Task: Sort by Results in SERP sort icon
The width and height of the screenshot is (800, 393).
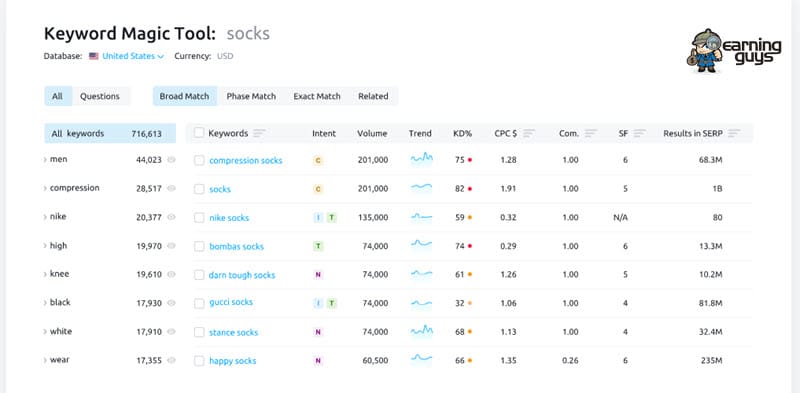Action: 734,133
